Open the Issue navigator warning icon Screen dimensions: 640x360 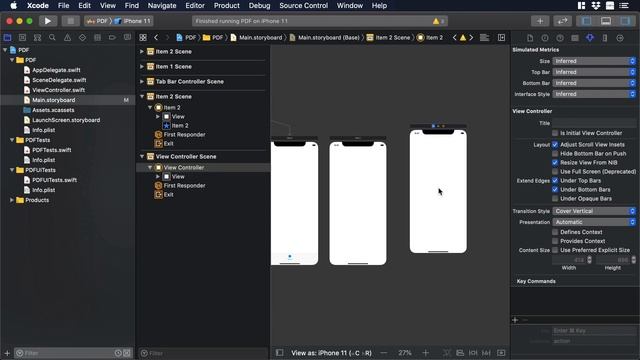tap(67, 38)
